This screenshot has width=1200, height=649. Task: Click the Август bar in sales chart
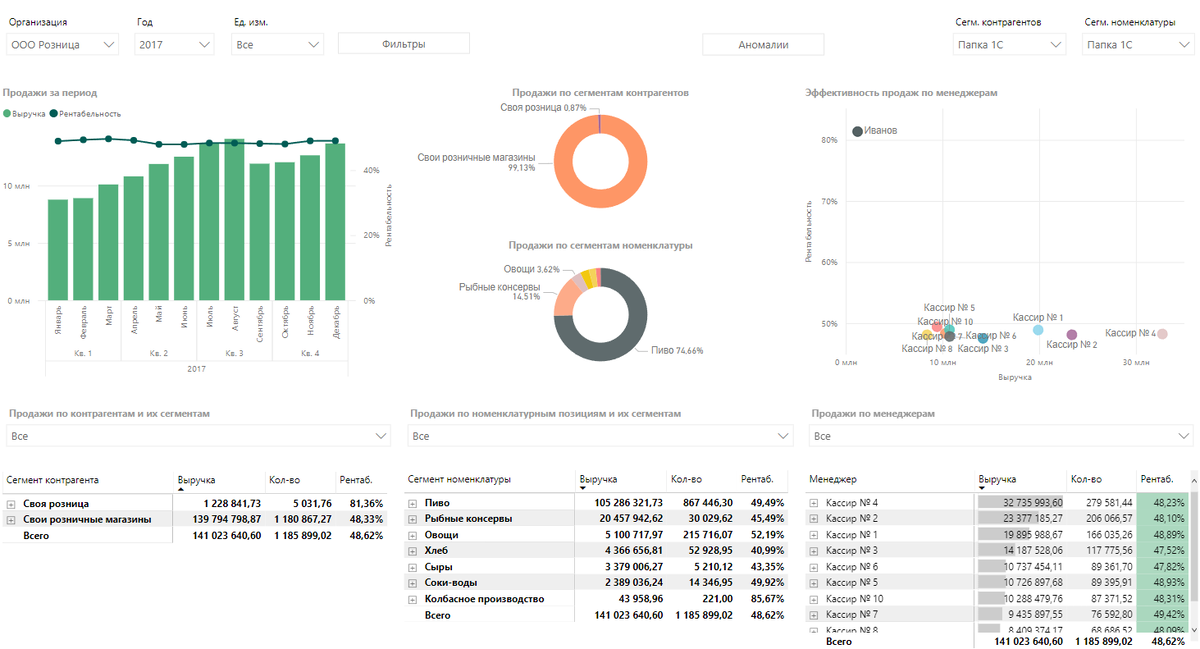point(234,220)
